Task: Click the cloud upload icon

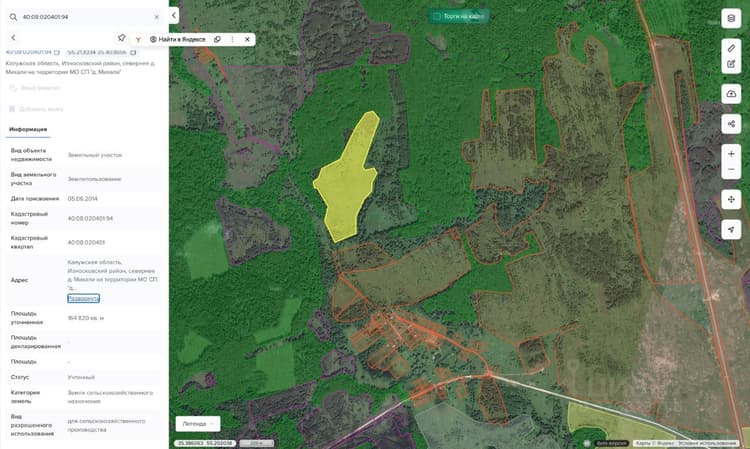Action: pos(731,94)
